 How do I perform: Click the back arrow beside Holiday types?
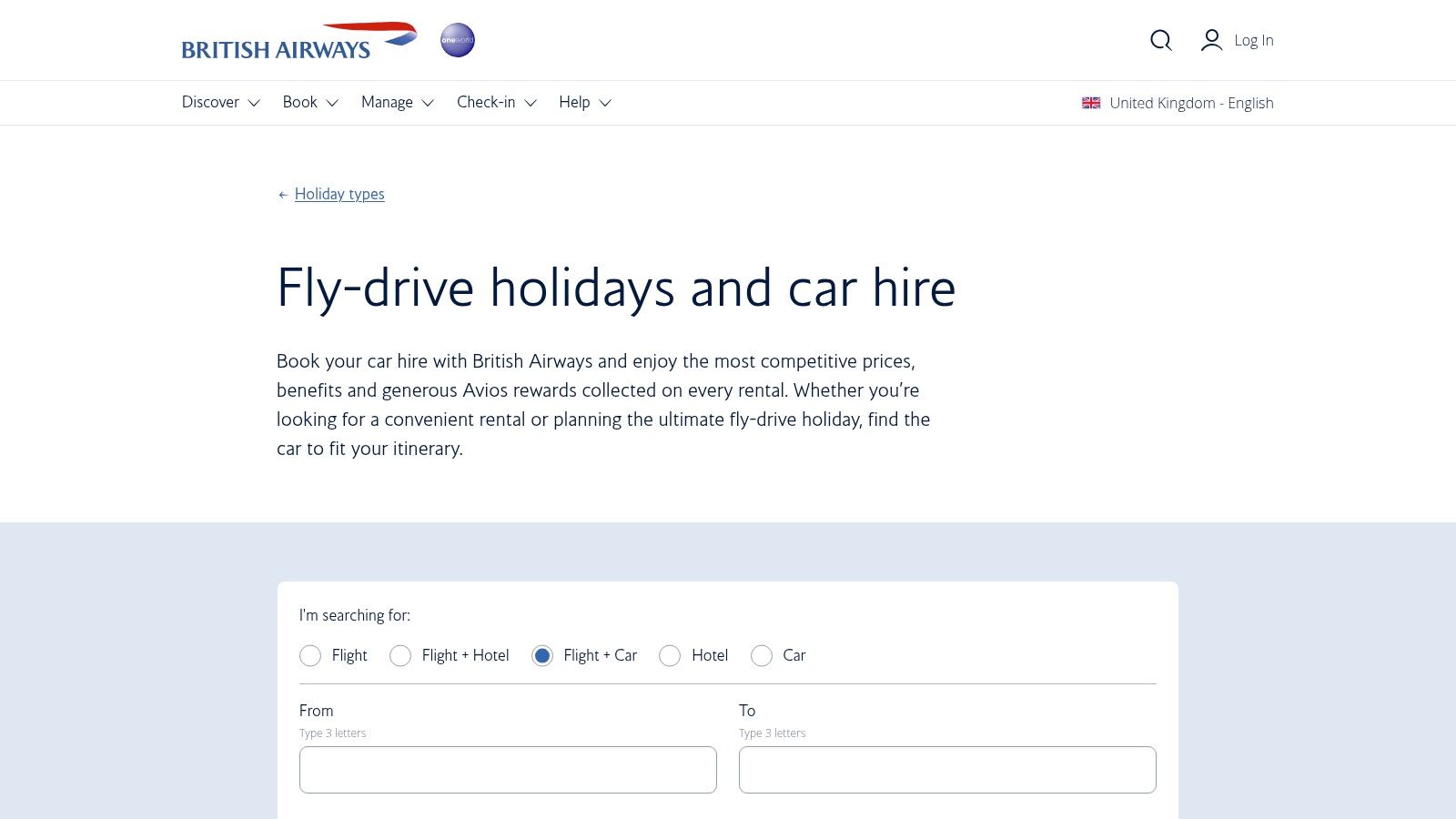click(283, 195)
